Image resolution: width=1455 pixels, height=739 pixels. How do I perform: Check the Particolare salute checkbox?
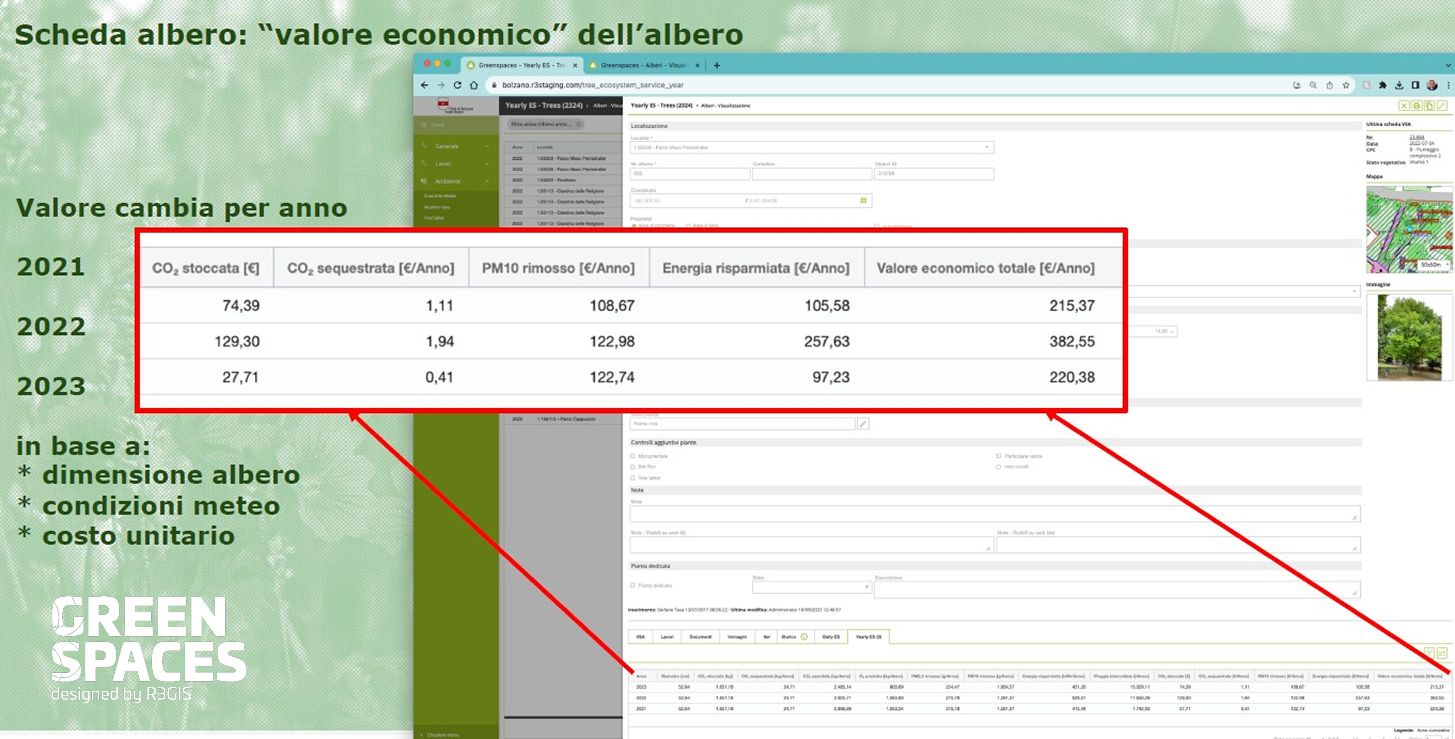tap(998, 456)
